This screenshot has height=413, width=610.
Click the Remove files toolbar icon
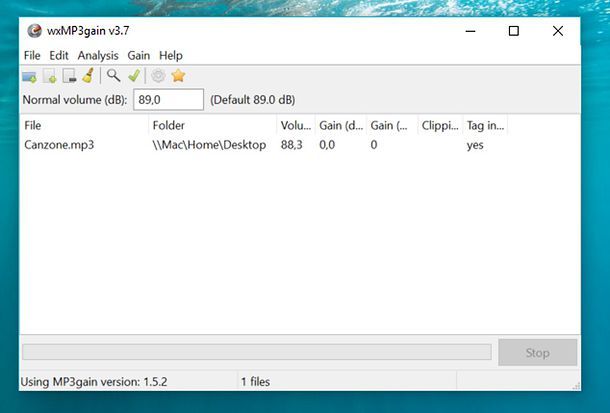pyautogui.click(x=69, y=76)
